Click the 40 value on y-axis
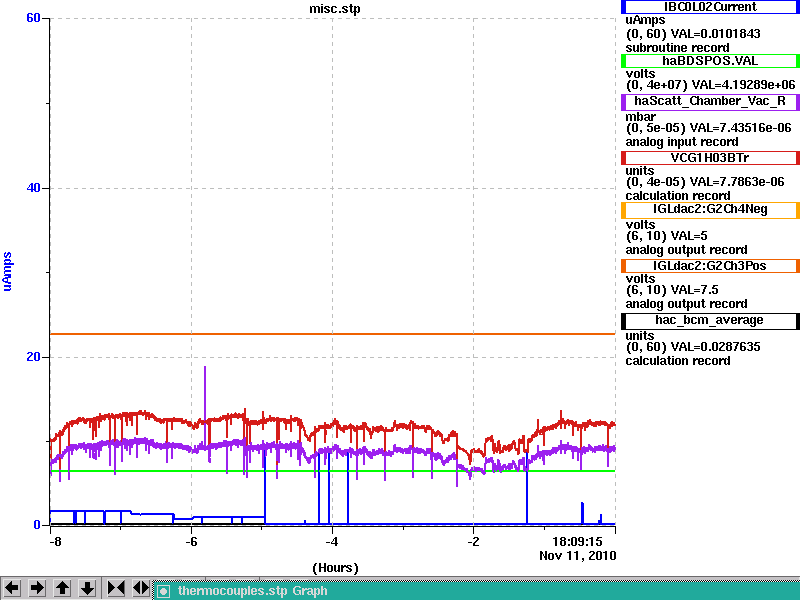The image size is (800, 600). coord(33,188)
